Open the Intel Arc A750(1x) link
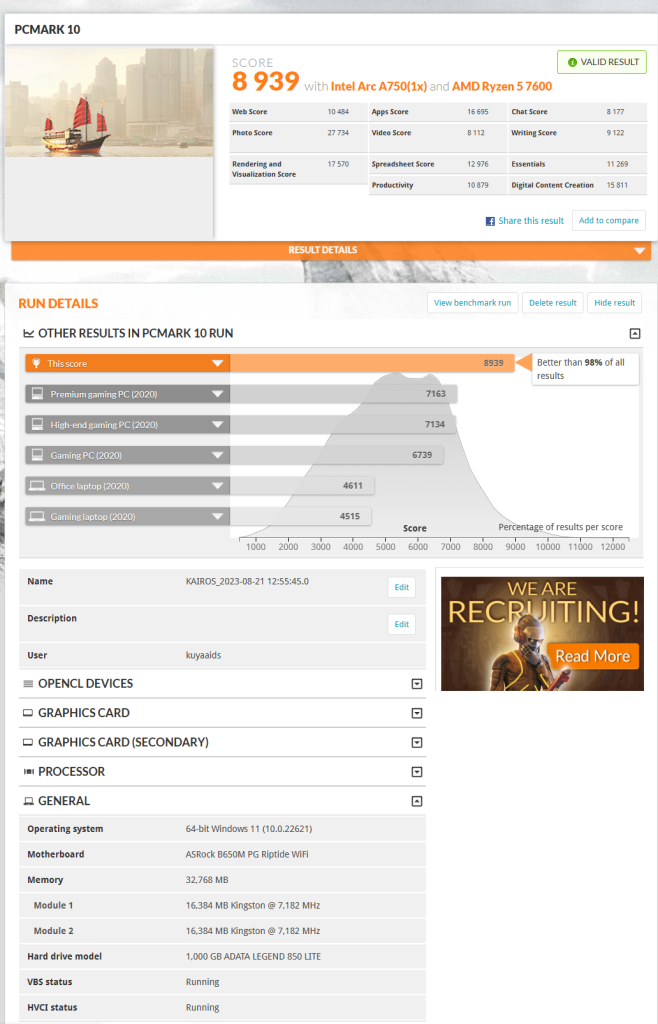 coord(379,86)
